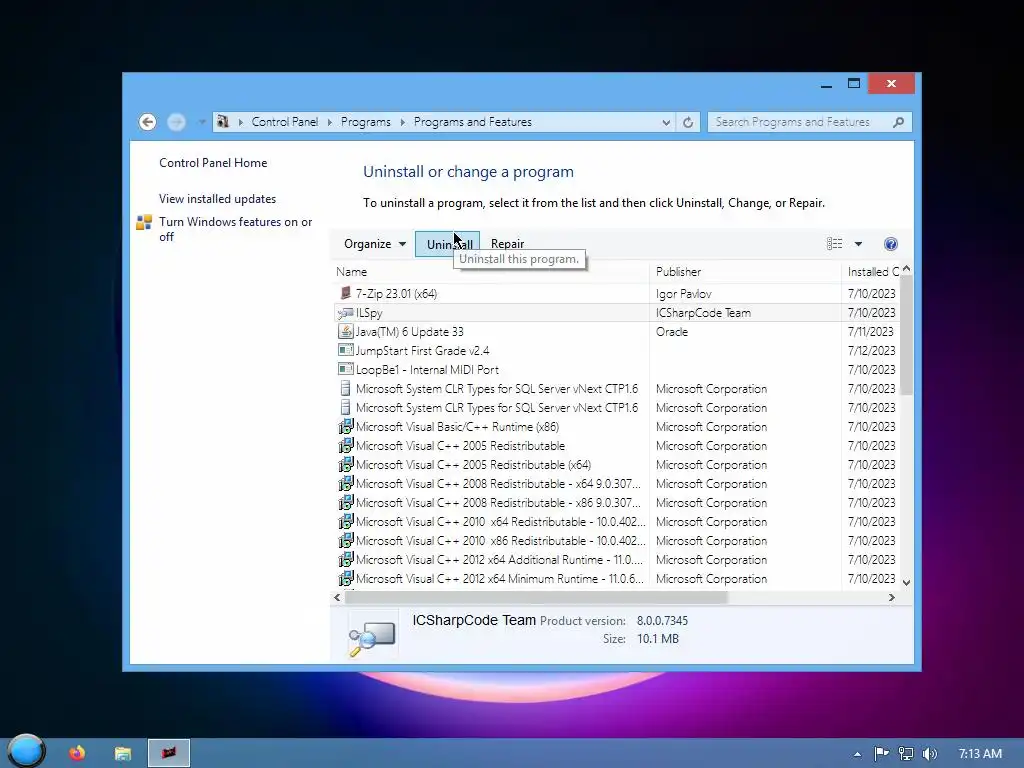Click the horizontal scrollbar left arrow
The image size is (1024, 768).
click(x=337, y=598)
